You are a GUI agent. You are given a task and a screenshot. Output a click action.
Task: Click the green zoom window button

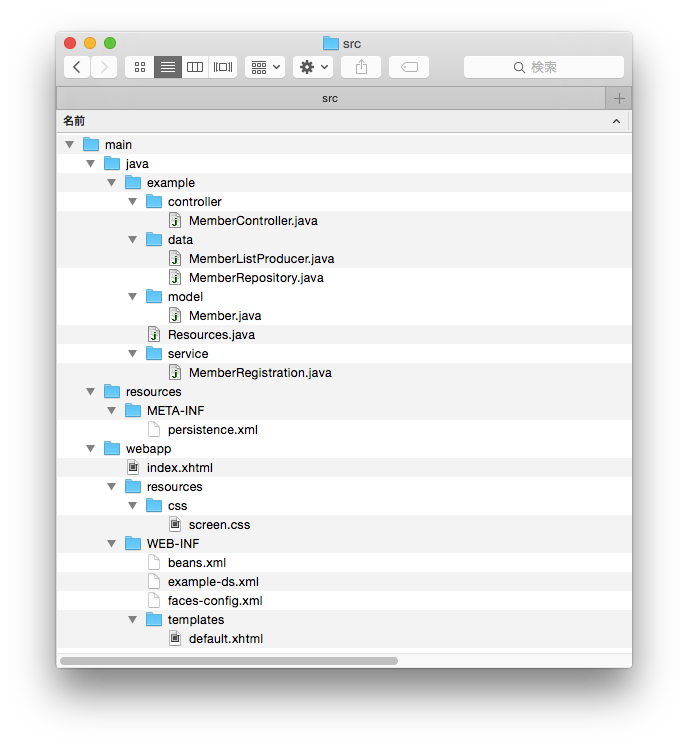(x=110, y=43)
